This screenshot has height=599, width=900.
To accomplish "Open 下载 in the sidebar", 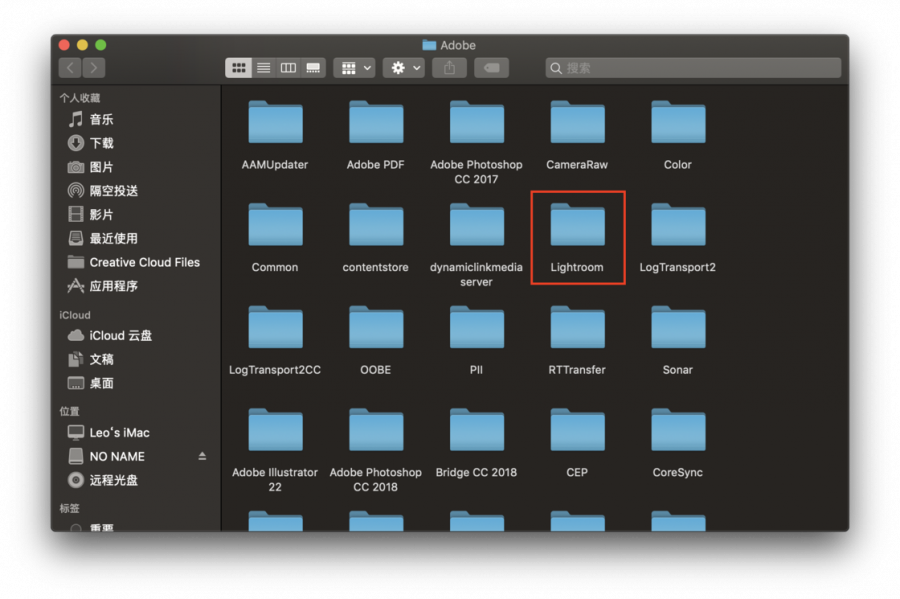I will click(135, 143).
